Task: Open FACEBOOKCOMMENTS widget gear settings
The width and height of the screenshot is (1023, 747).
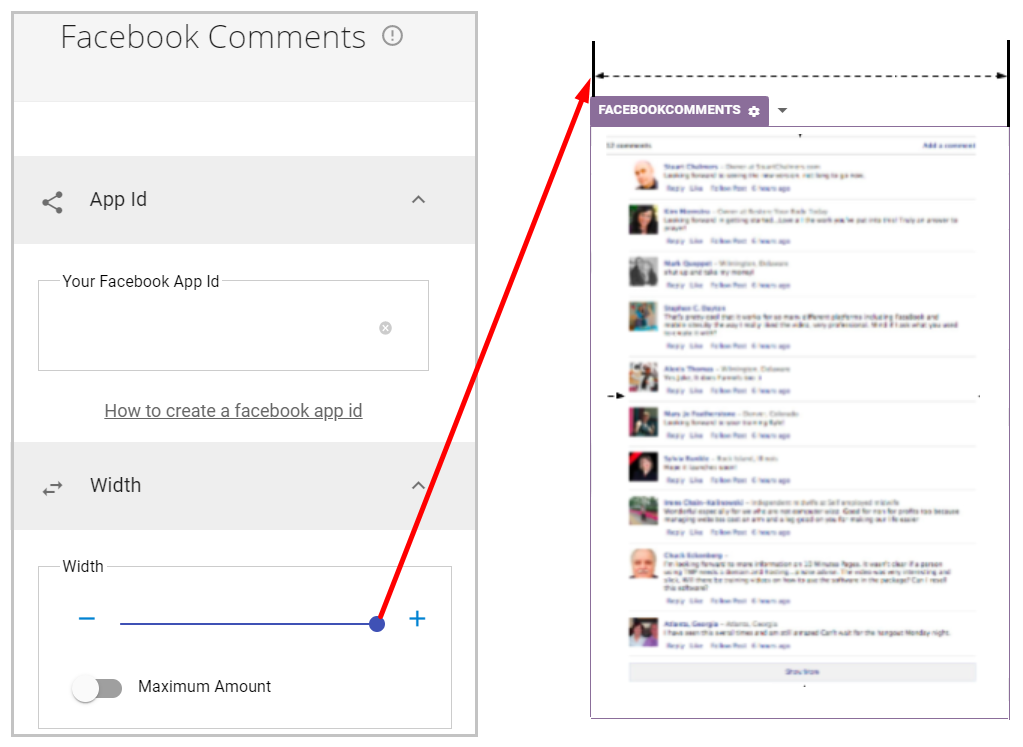Action: (x=754, y=111)
